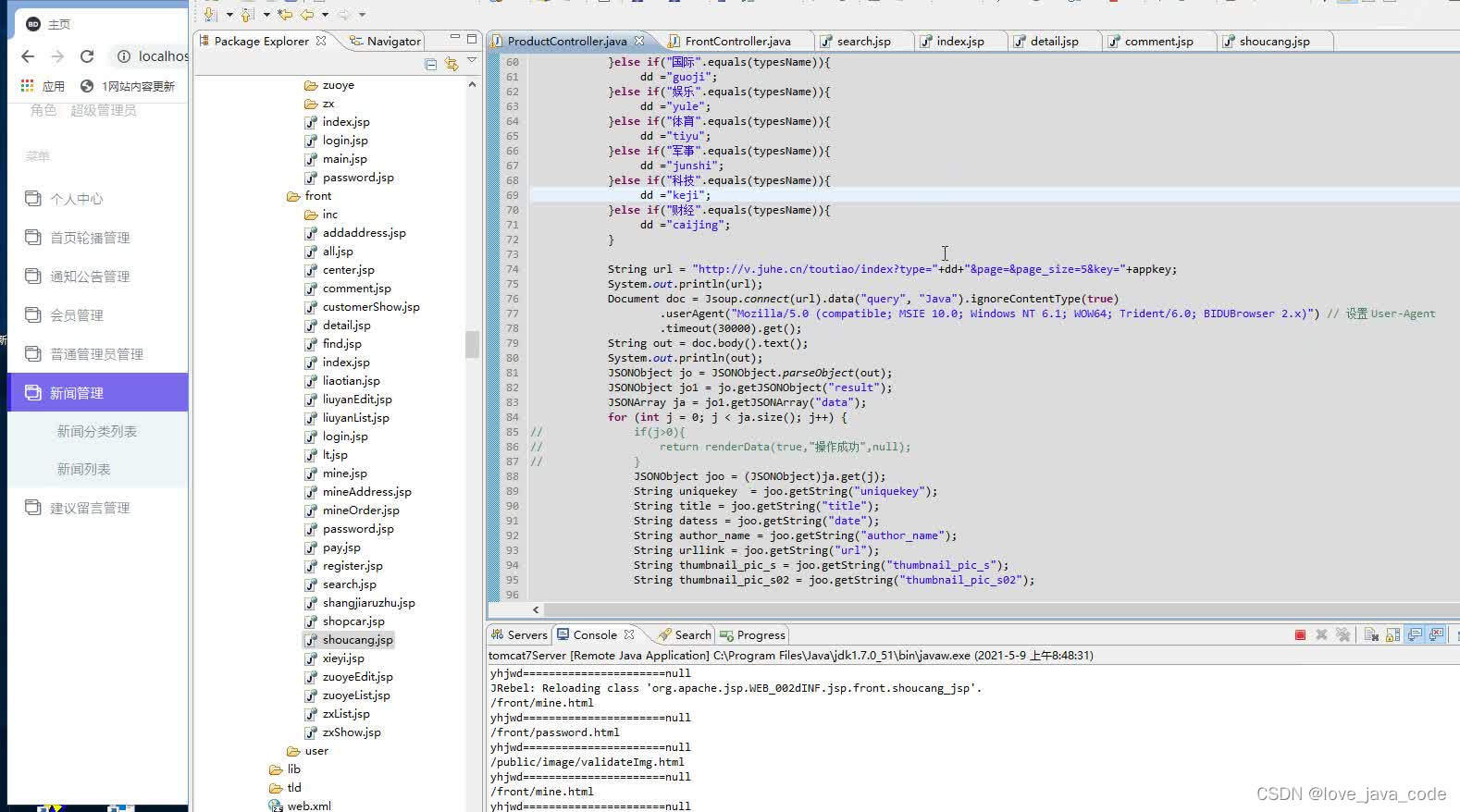Viewport: 1460px width, 812px height.
Task: Close the ProductController.java tab
Action: tap(638, 41)
